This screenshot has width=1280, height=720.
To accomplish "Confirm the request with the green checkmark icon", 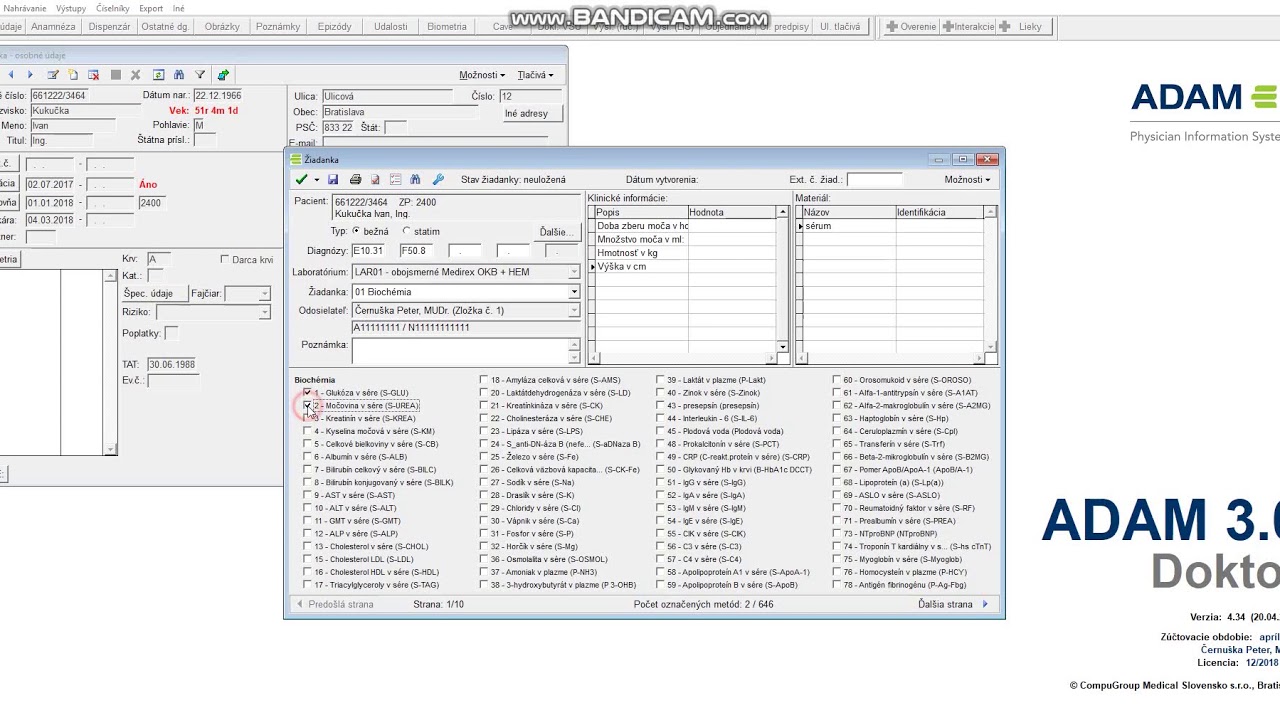I will 301,180.
